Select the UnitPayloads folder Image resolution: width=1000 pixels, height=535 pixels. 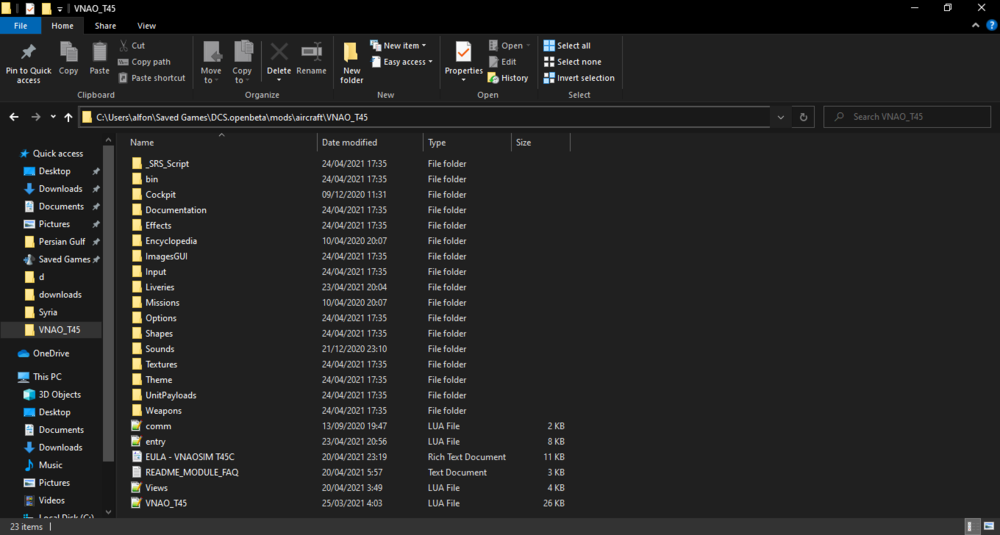click(x=170, y=395)
